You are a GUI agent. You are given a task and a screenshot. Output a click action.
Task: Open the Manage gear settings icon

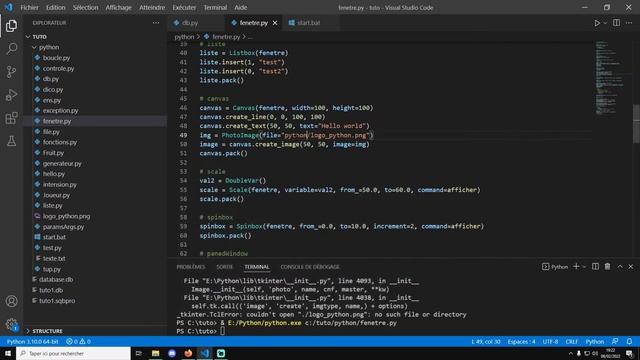click(11, 324)
